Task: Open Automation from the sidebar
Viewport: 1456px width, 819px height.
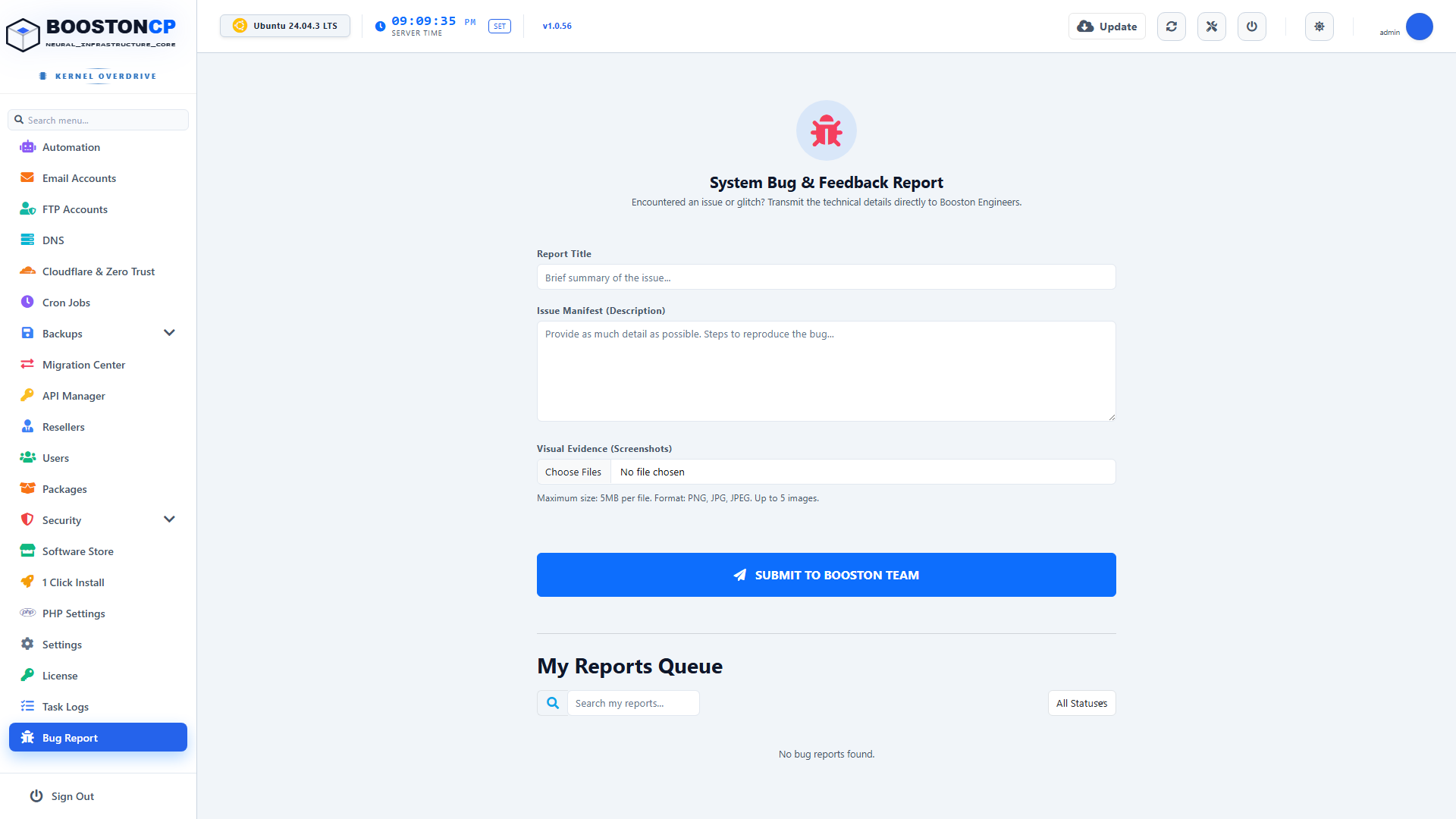Action: click(x=98, y=147)
